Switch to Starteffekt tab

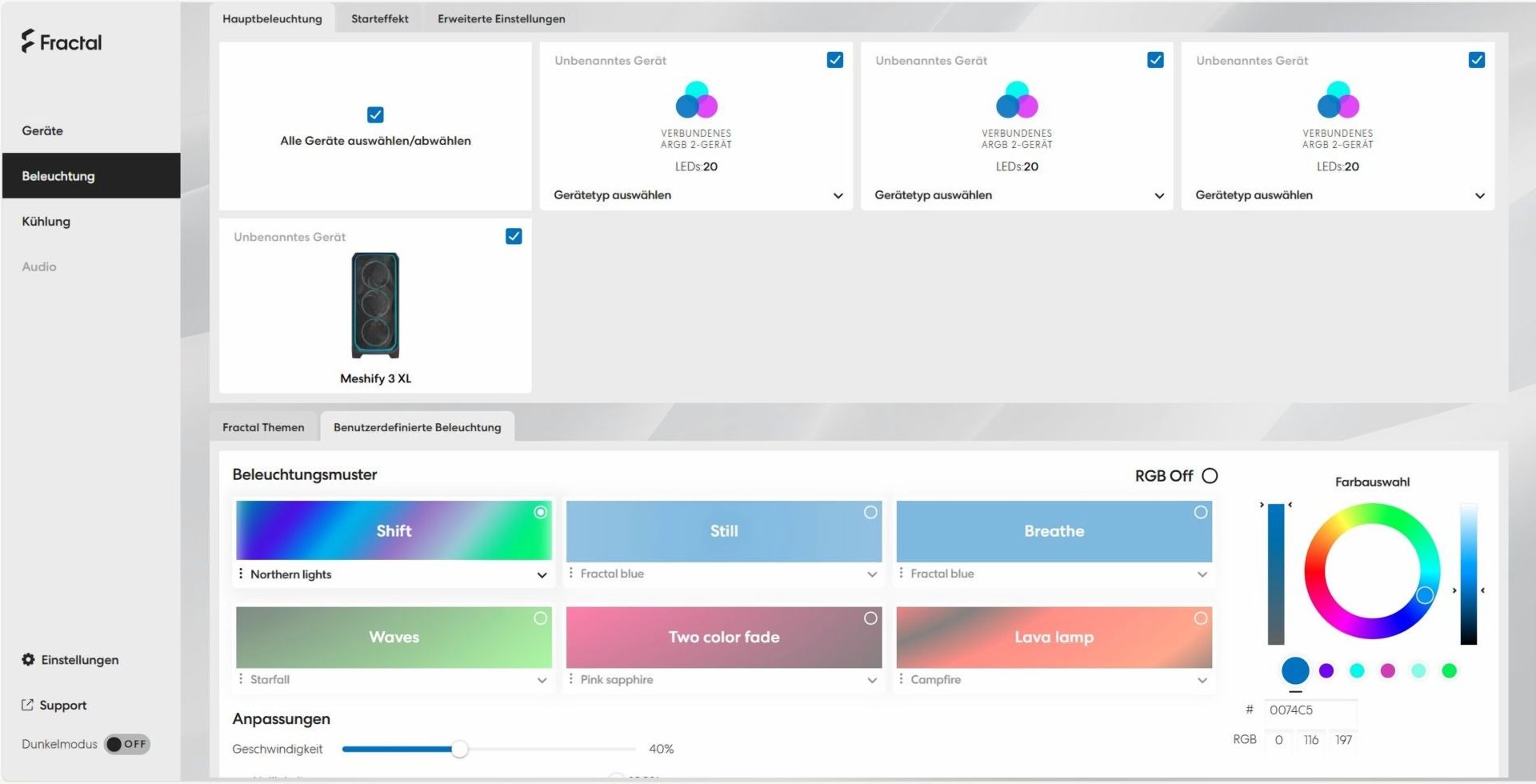380,18
